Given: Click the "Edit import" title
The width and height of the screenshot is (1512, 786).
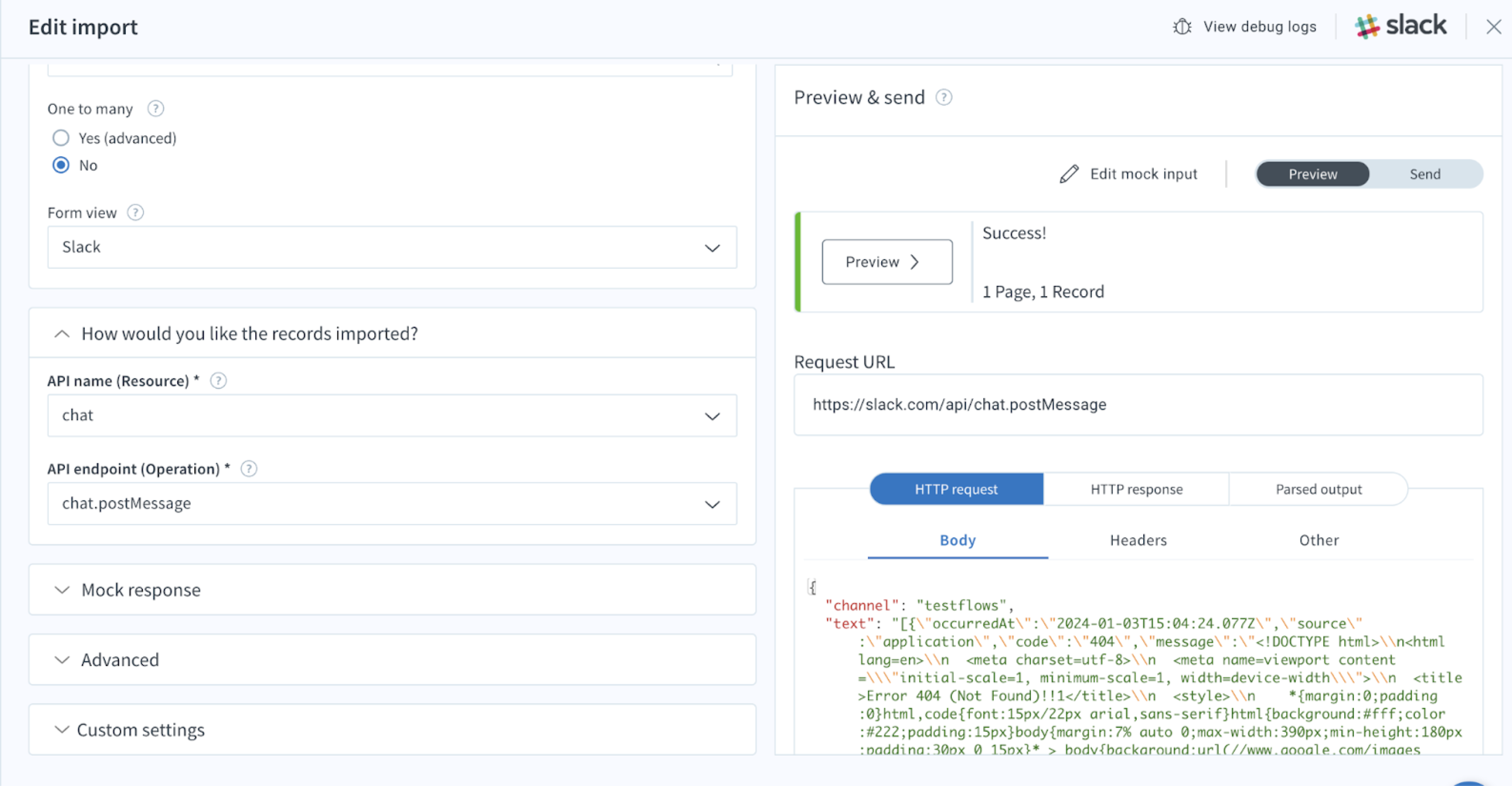Looking at the screenshot, I should pos(83,27).
